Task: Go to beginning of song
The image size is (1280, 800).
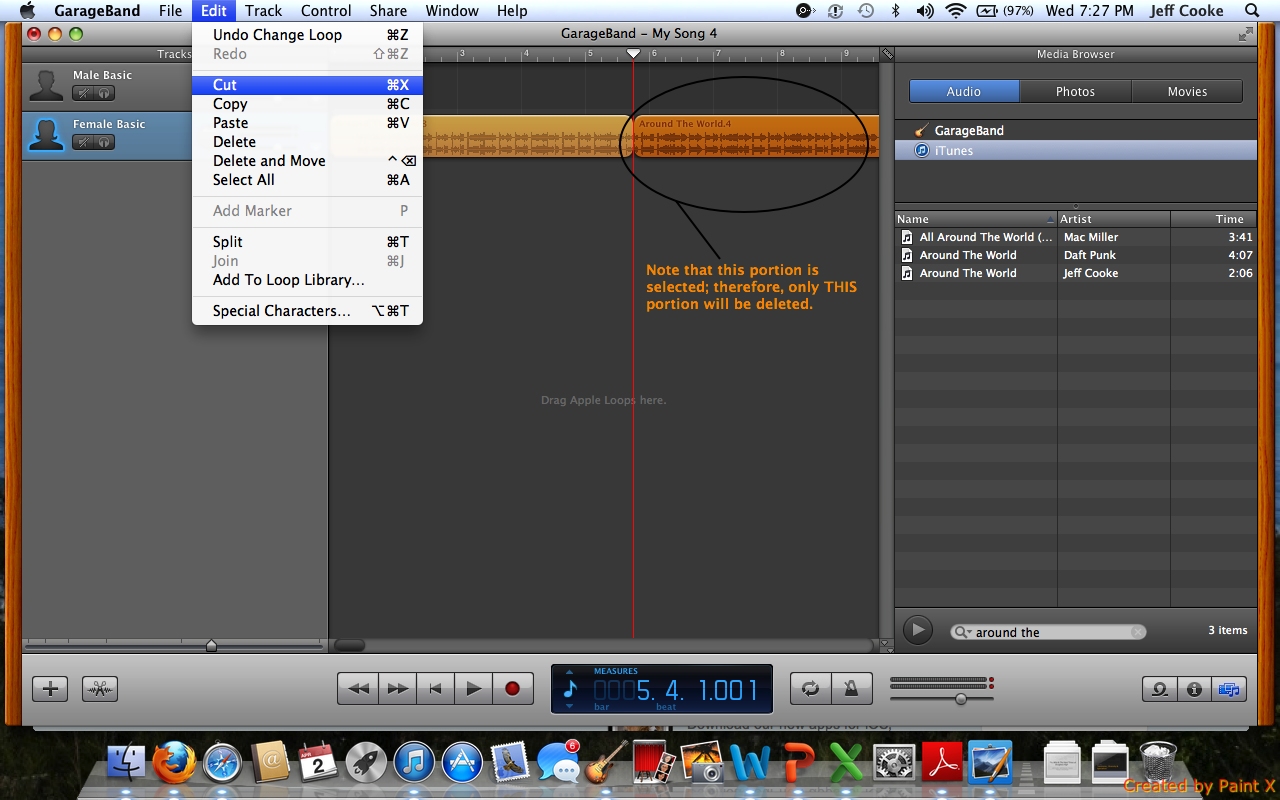Action: 435,688
